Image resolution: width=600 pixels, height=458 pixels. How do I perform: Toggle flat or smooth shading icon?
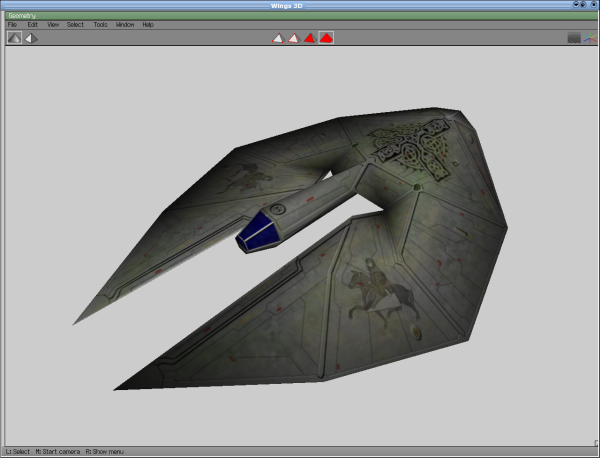[14, 38]
